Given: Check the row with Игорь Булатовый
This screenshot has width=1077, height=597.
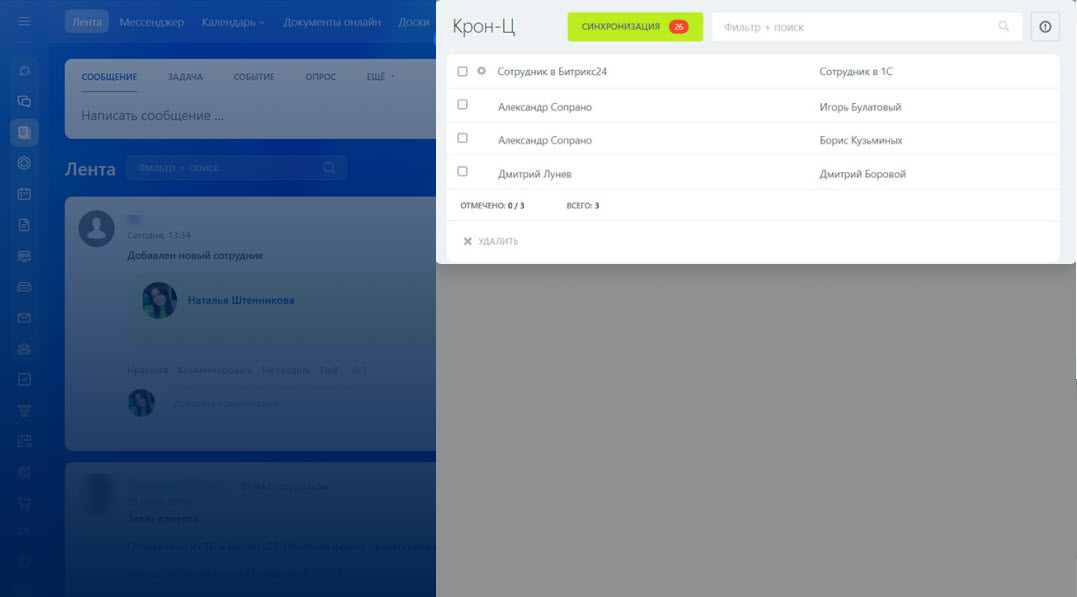Looking at the screenshot, I should [462, 104].
